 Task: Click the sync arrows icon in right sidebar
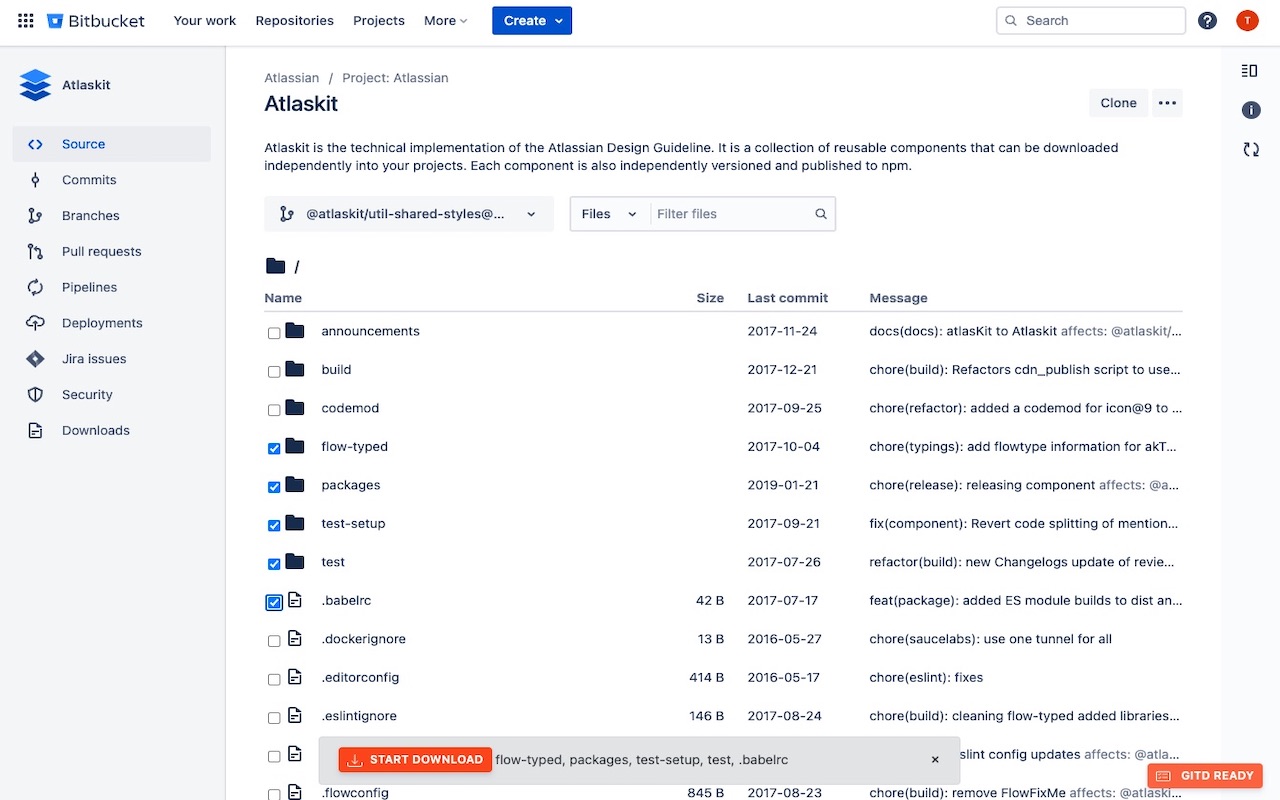(x=1250, y=149)
